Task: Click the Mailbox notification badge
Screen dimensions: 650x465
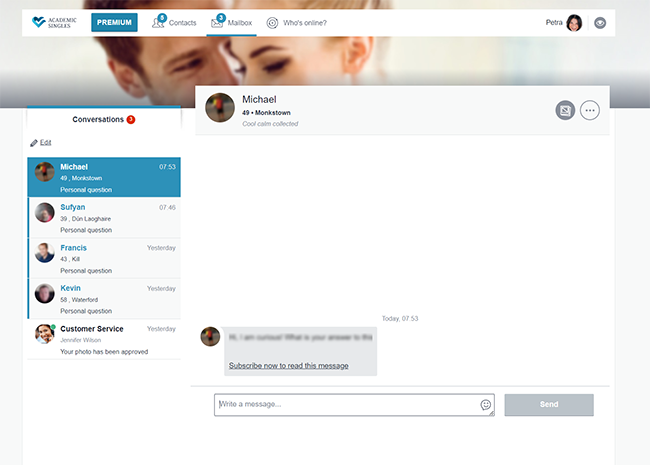Action: tap(221, 18)
